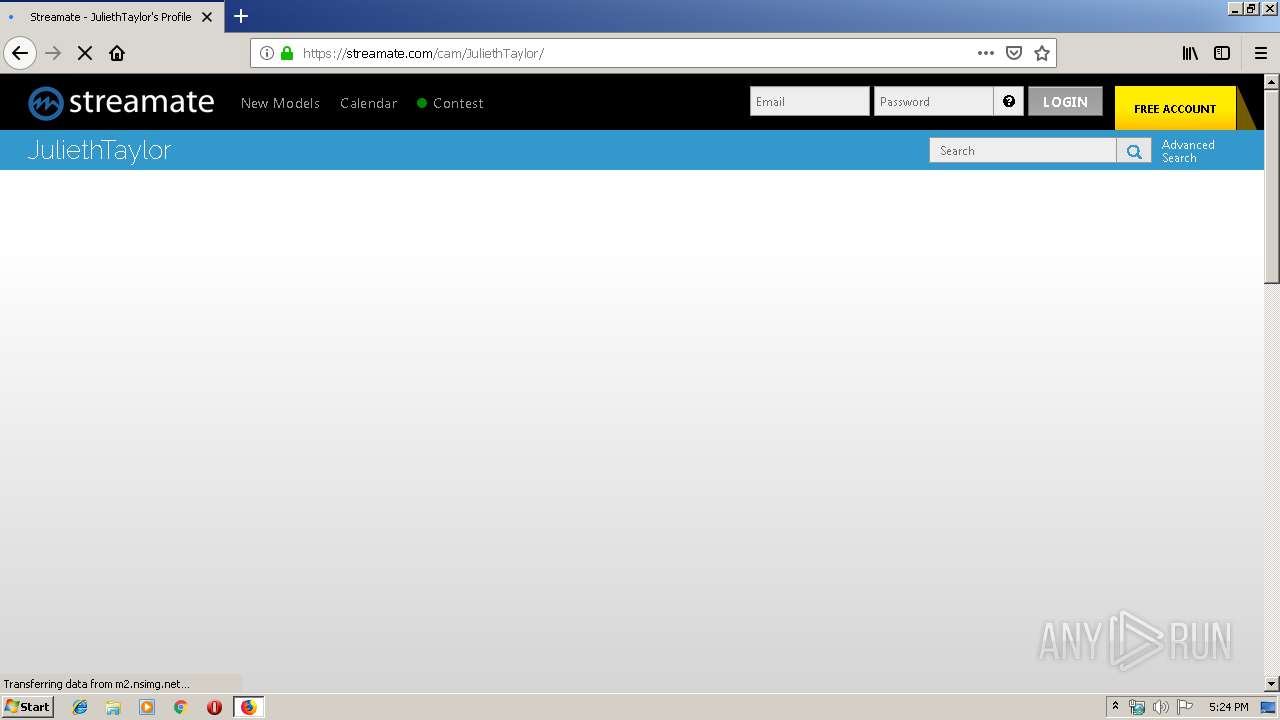Go to the Firefox Home page icon

(117, 53)
